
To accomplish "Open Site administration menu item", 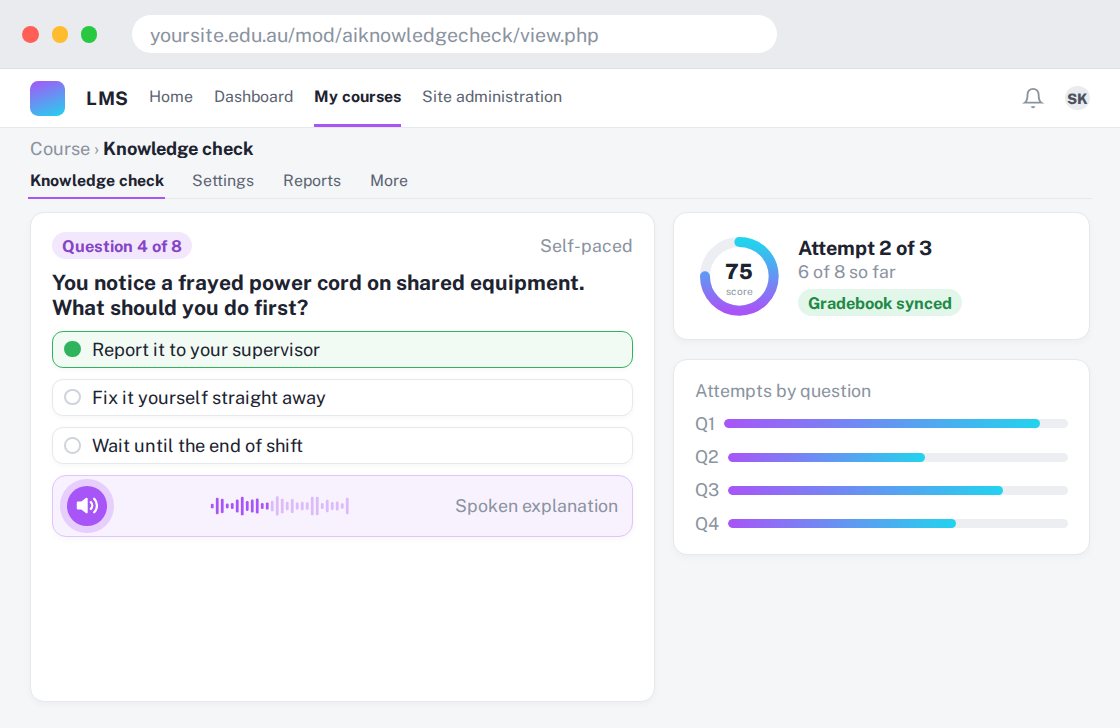I will (x=492, y=96).
